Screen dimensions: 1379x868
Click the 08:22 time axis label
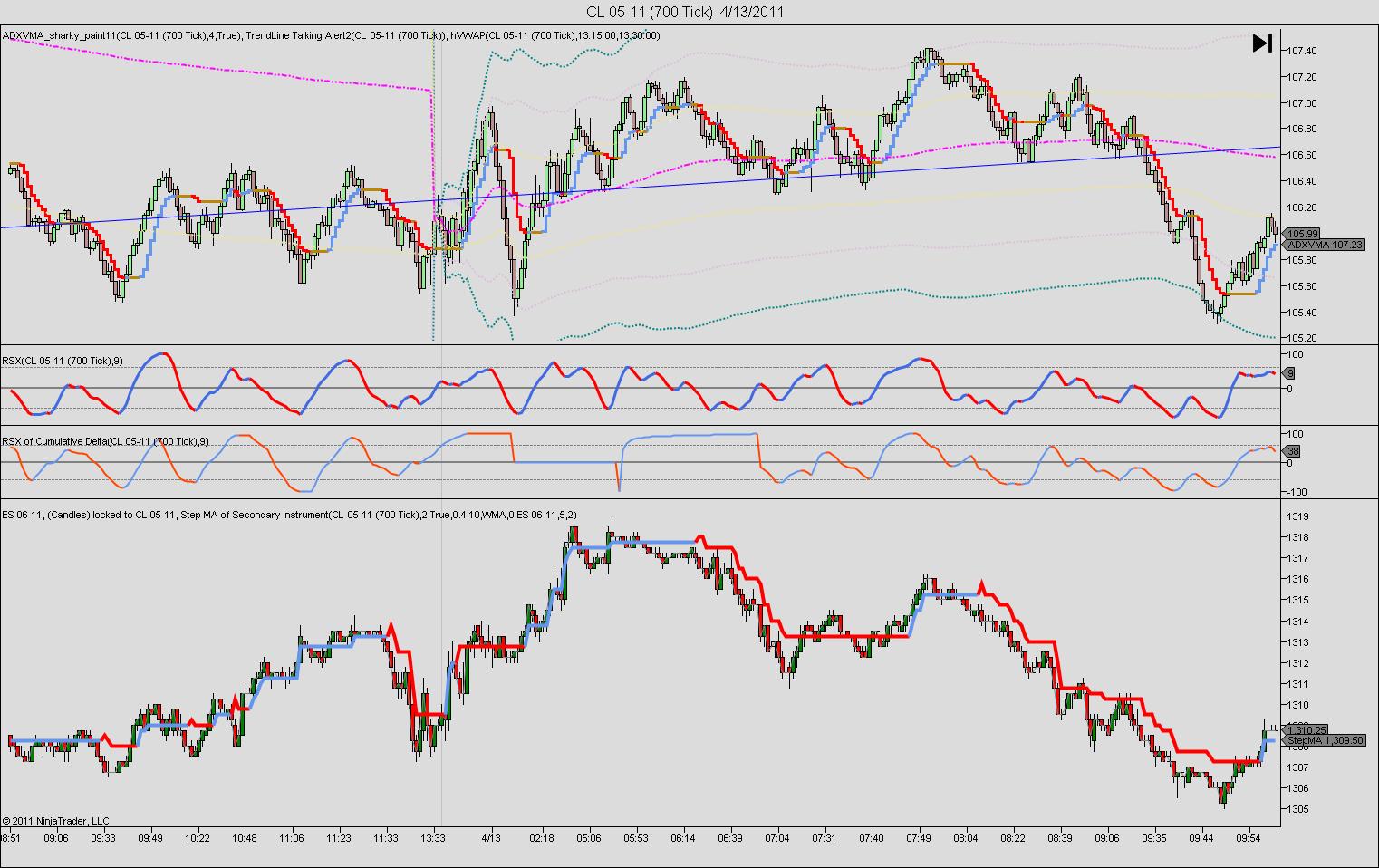pos(1013,838)
